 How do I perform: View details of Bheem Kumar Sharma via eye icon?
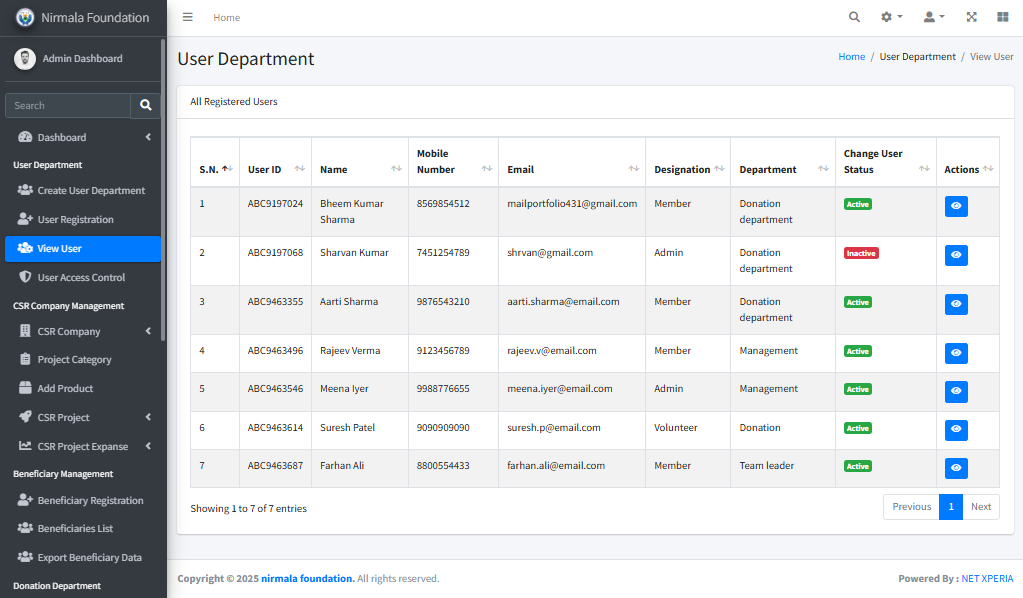point(956,206)
